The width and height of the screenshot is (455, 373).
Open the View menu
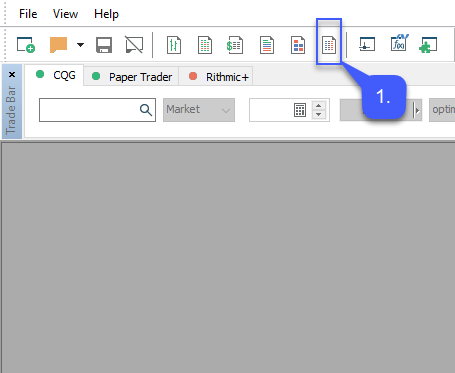(x=65, y=14)
